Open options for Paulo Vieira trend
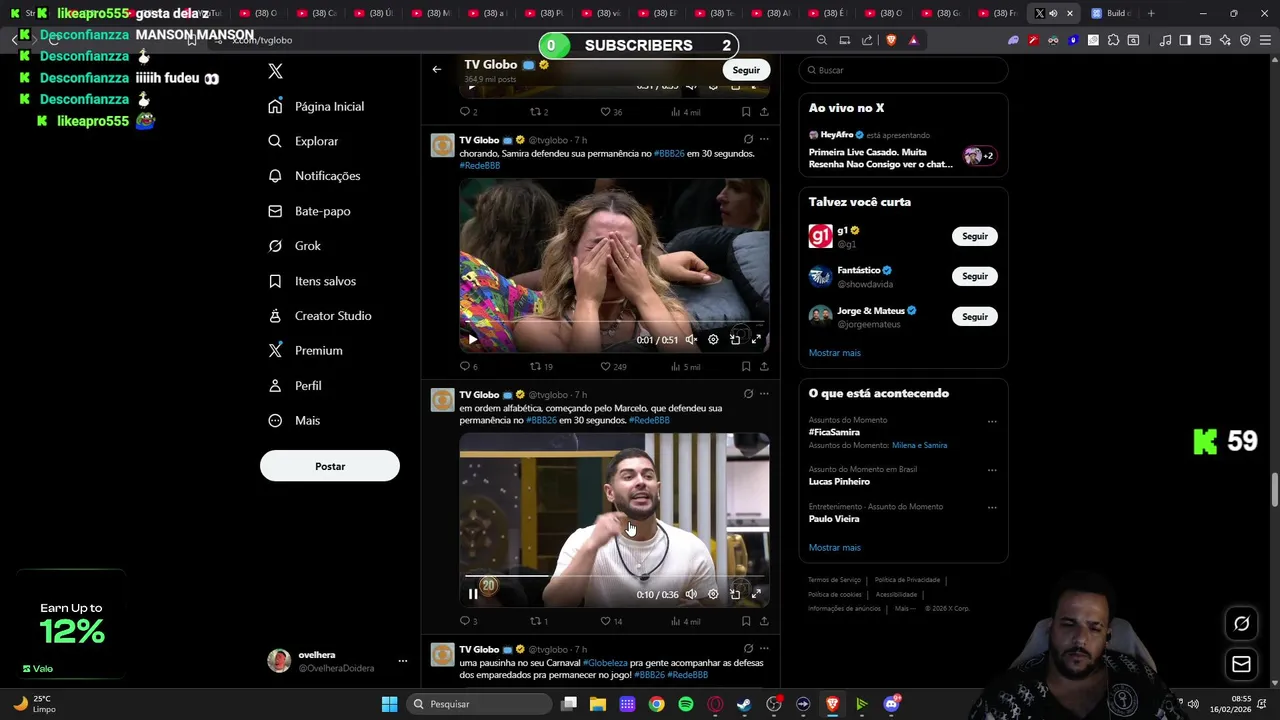This screenshot has width=1280, height=720. [x=992, y=507]
